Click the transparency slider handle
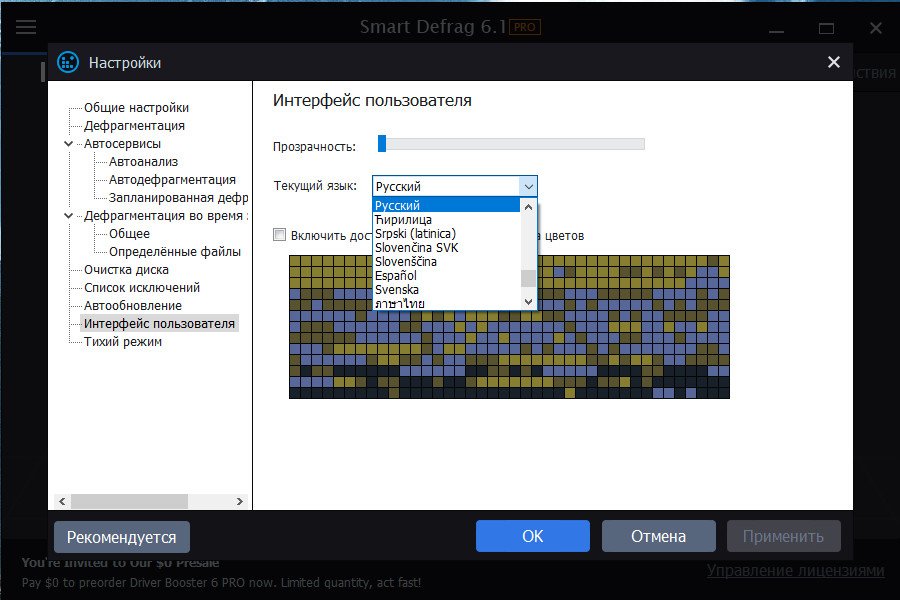 coord(382,144)
